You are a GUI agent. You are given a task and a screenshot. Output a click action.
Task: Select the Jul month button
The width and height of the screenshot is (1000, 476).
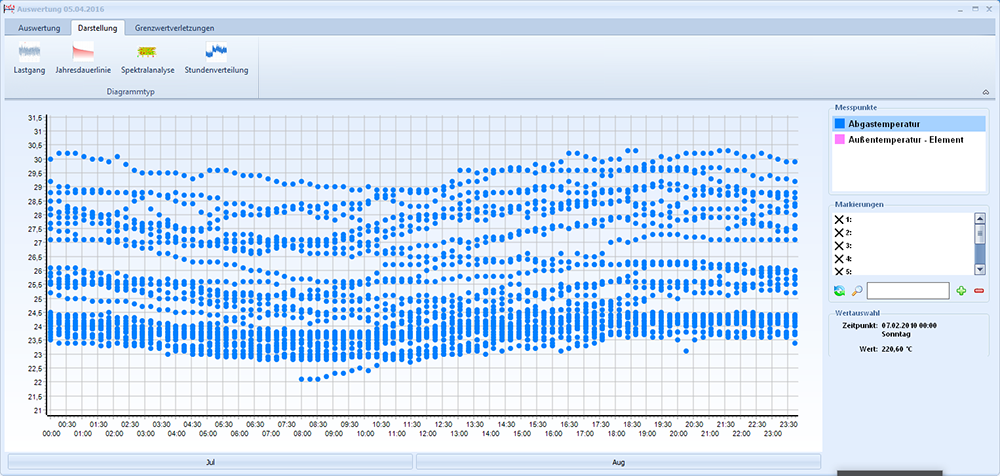pos(210,461)
